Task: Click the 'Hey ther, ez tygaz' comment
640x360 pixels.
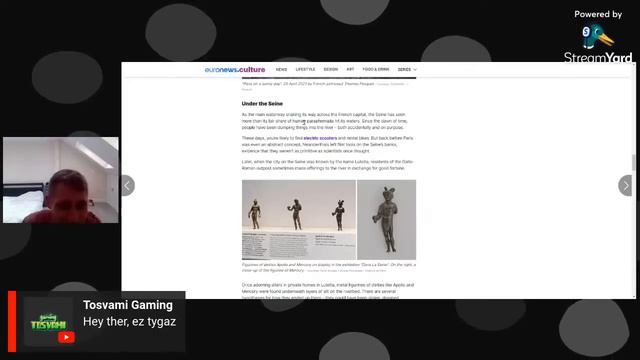Action: [x=129, y=322]
